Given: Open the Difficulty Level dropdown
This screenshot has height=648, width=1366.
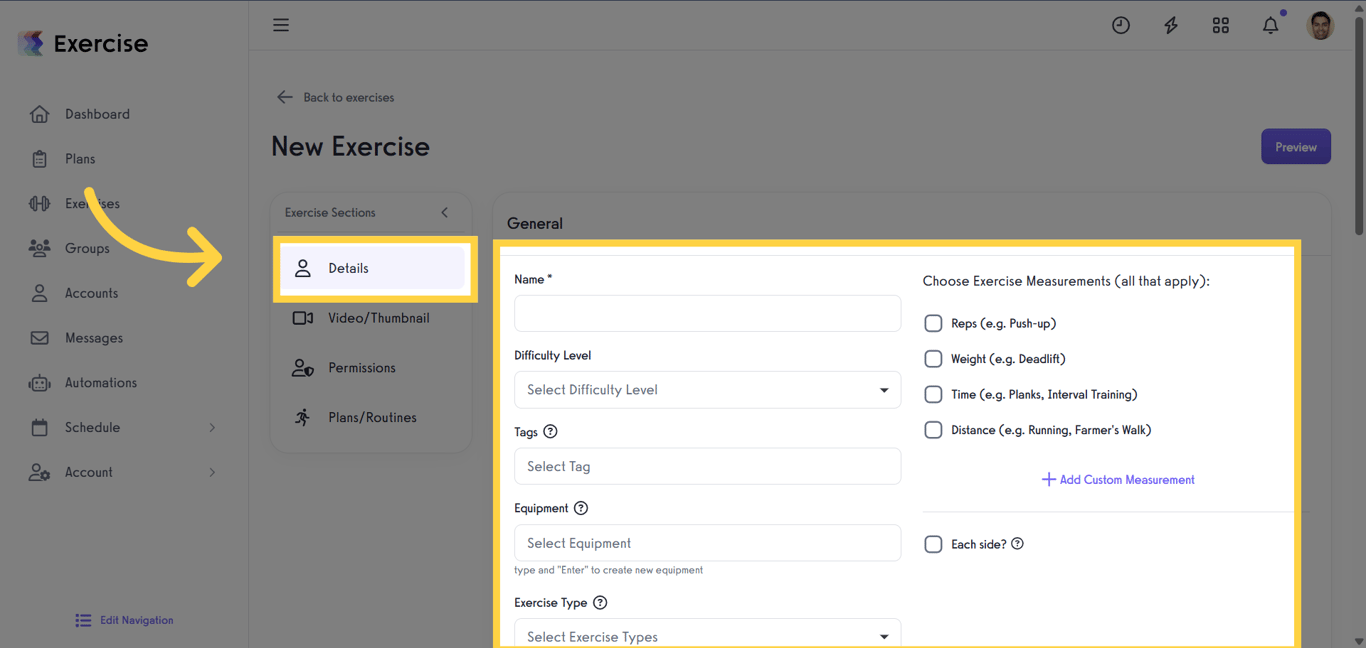Looking at the screenshot, I should (707, 390).
